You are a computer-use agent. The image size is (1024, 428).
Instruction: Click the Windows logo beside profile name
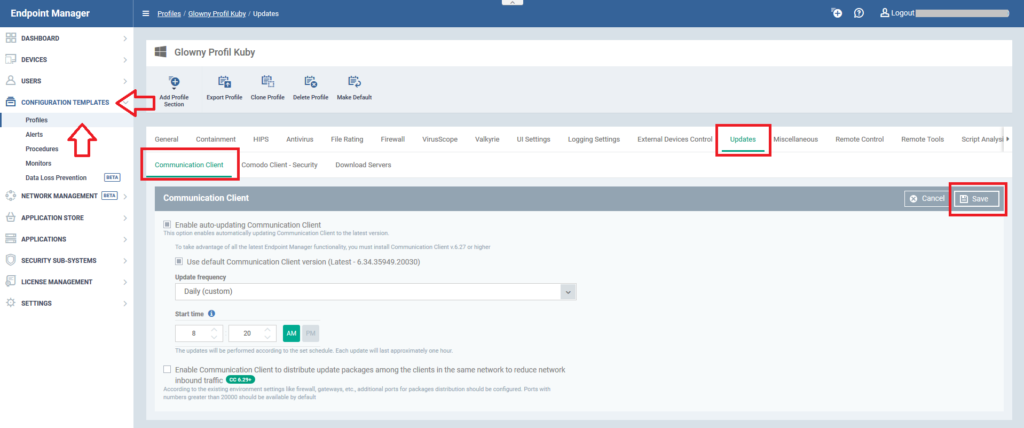(161, 52)
